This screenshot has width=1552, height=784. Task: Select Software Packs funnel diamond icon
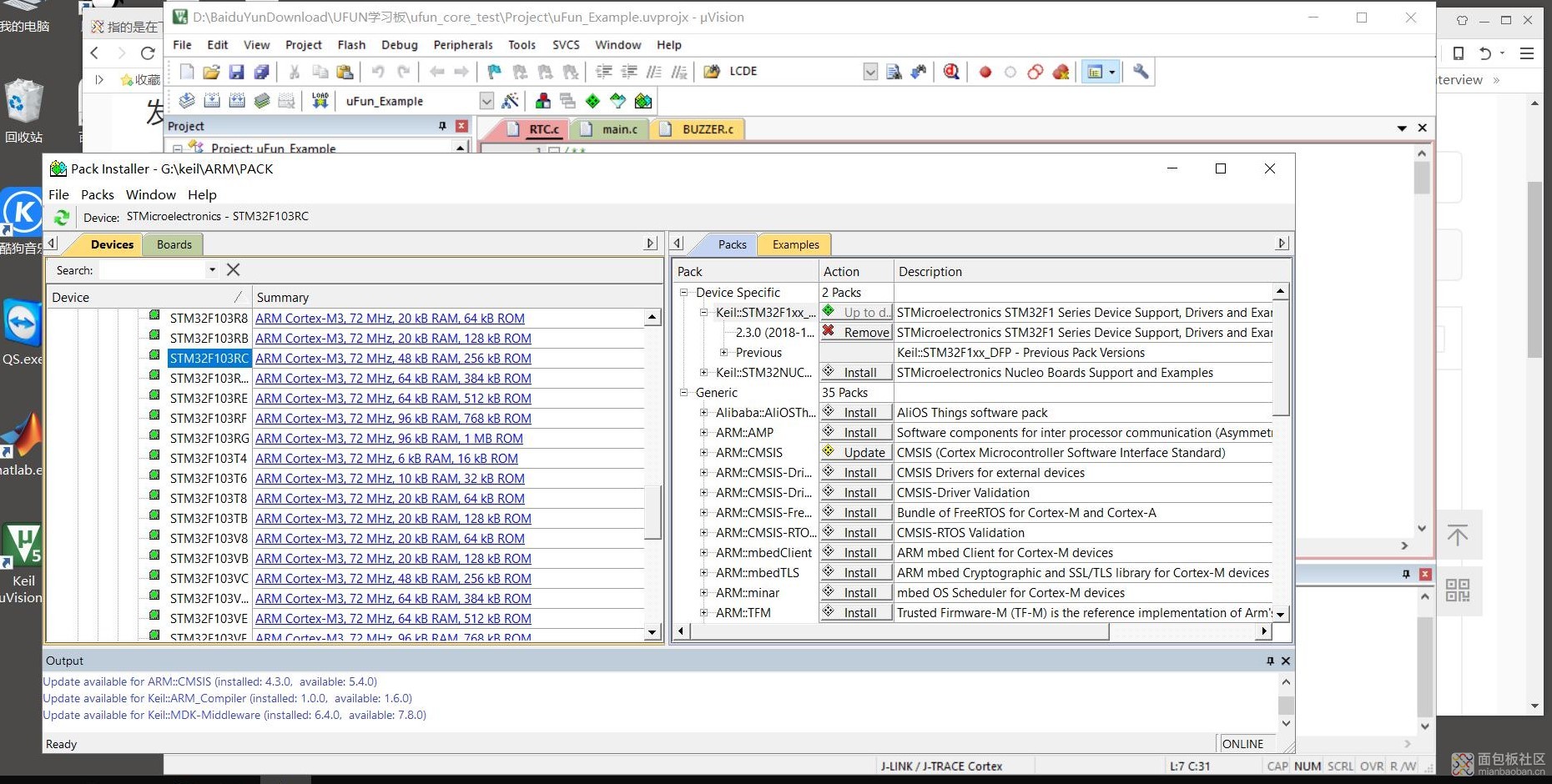pos(617,101)
